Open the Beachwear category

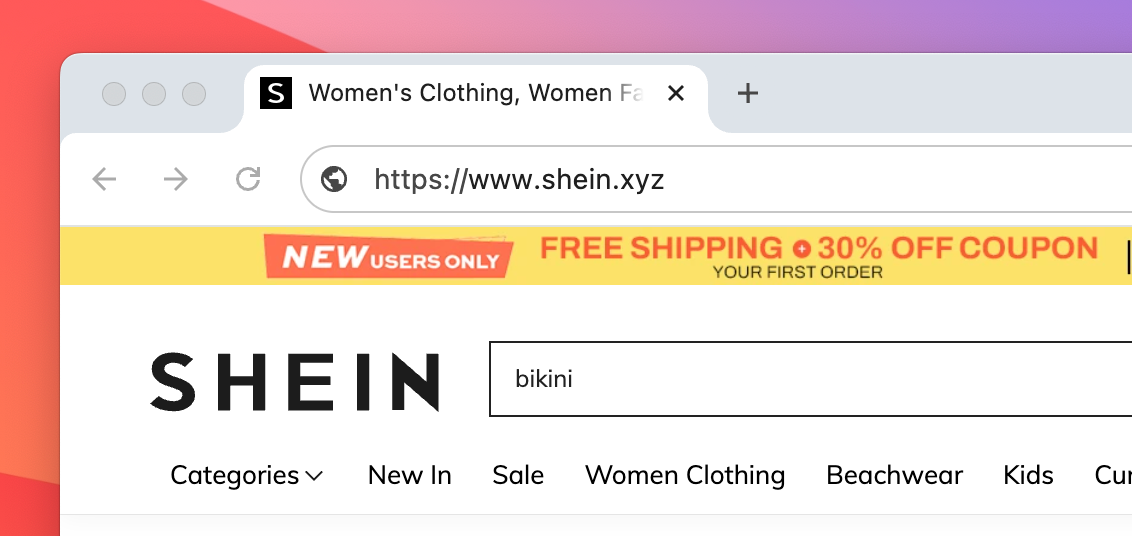click(894, 475)
